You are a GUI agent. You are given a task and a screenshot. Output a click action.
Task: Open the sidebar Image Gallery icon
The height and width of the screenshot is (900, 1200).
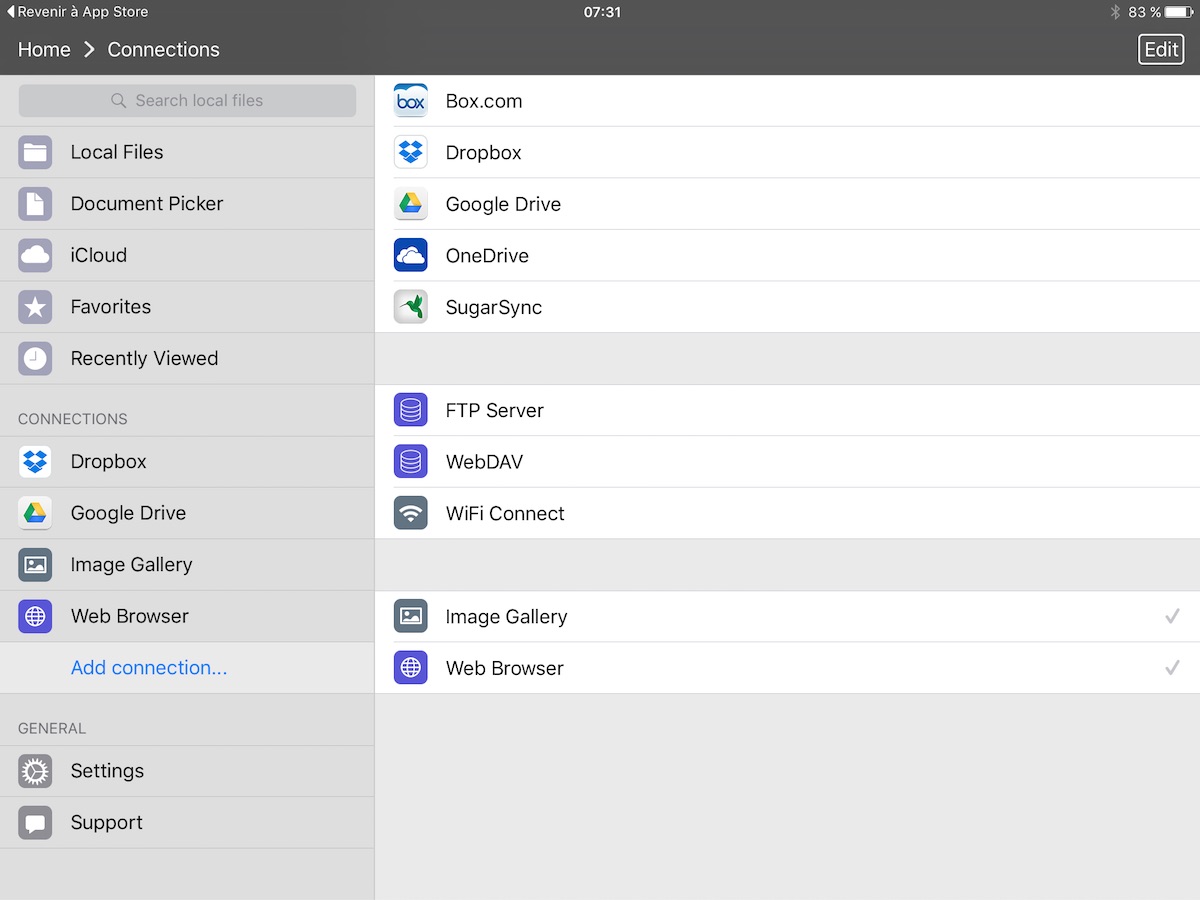click(35, 565)
